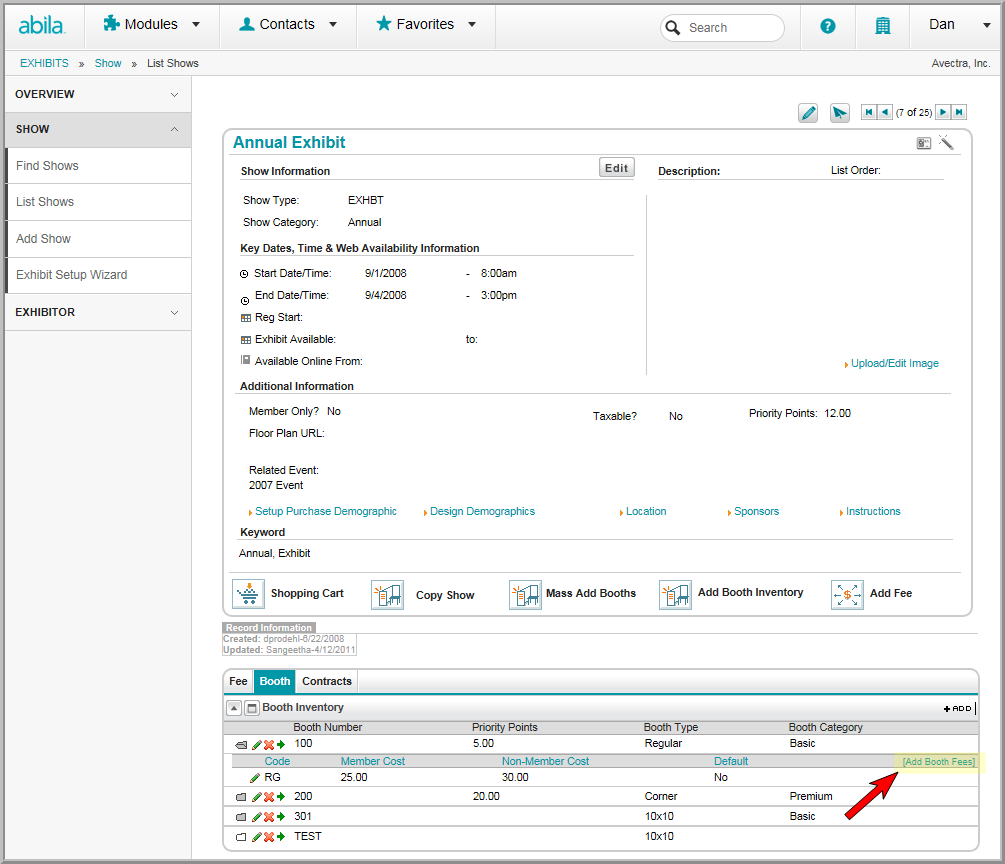The height and width of the screenshot is (864, 1005).
Task: Click the Upload/Edit Image link
Action: (x=895, y=363)
